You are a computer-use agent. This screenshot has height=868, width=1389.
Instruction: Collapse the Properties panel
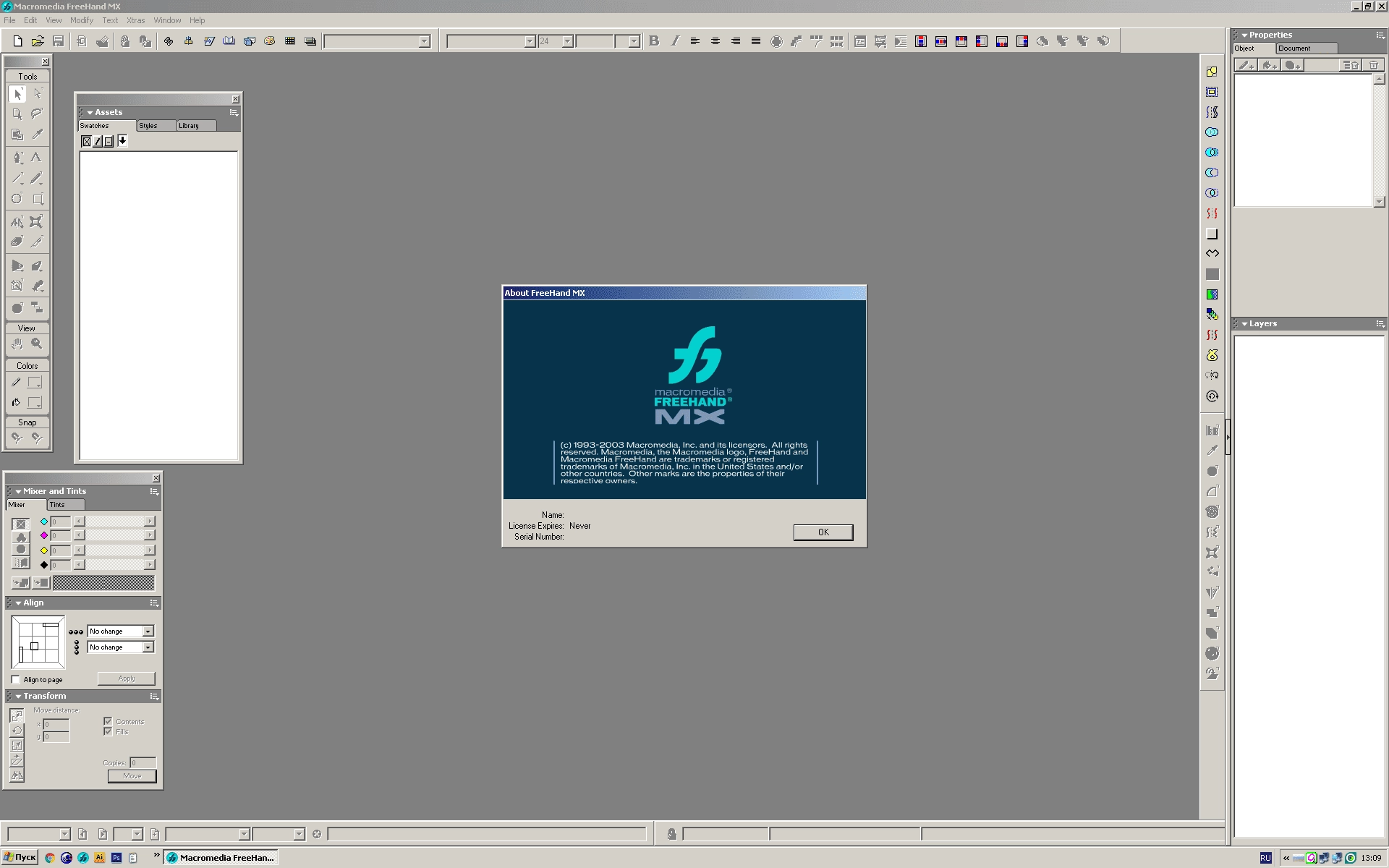[x=1244, y=35]
